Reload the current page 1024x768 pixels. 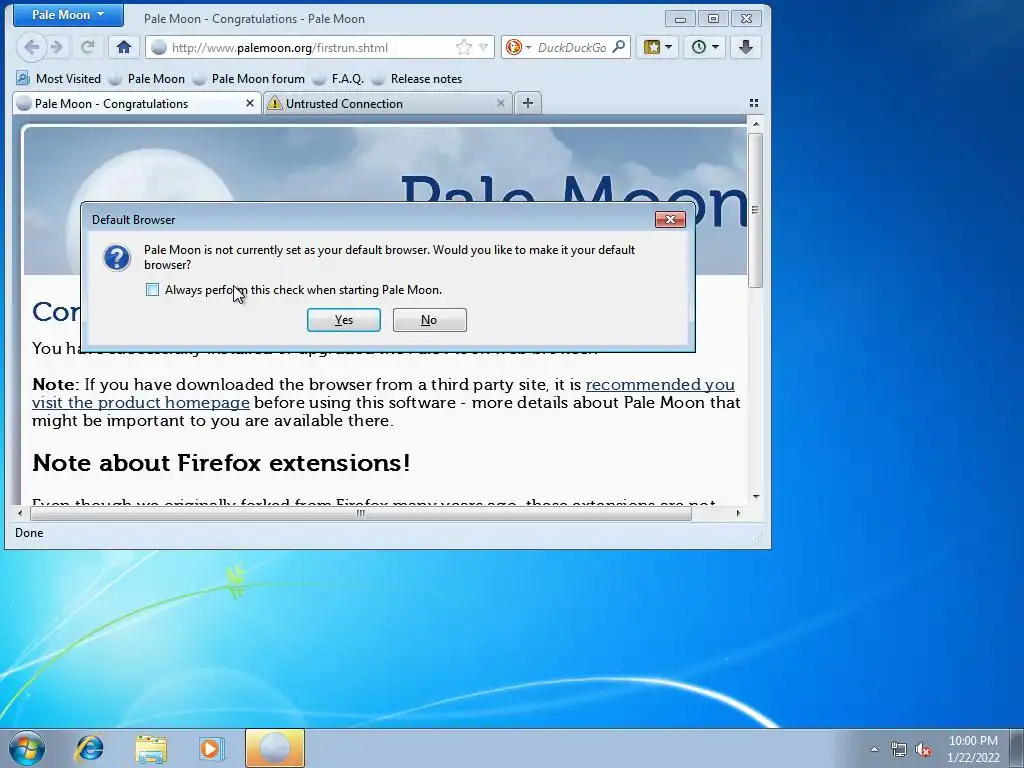pyautogui.click(x=88, y=47)
